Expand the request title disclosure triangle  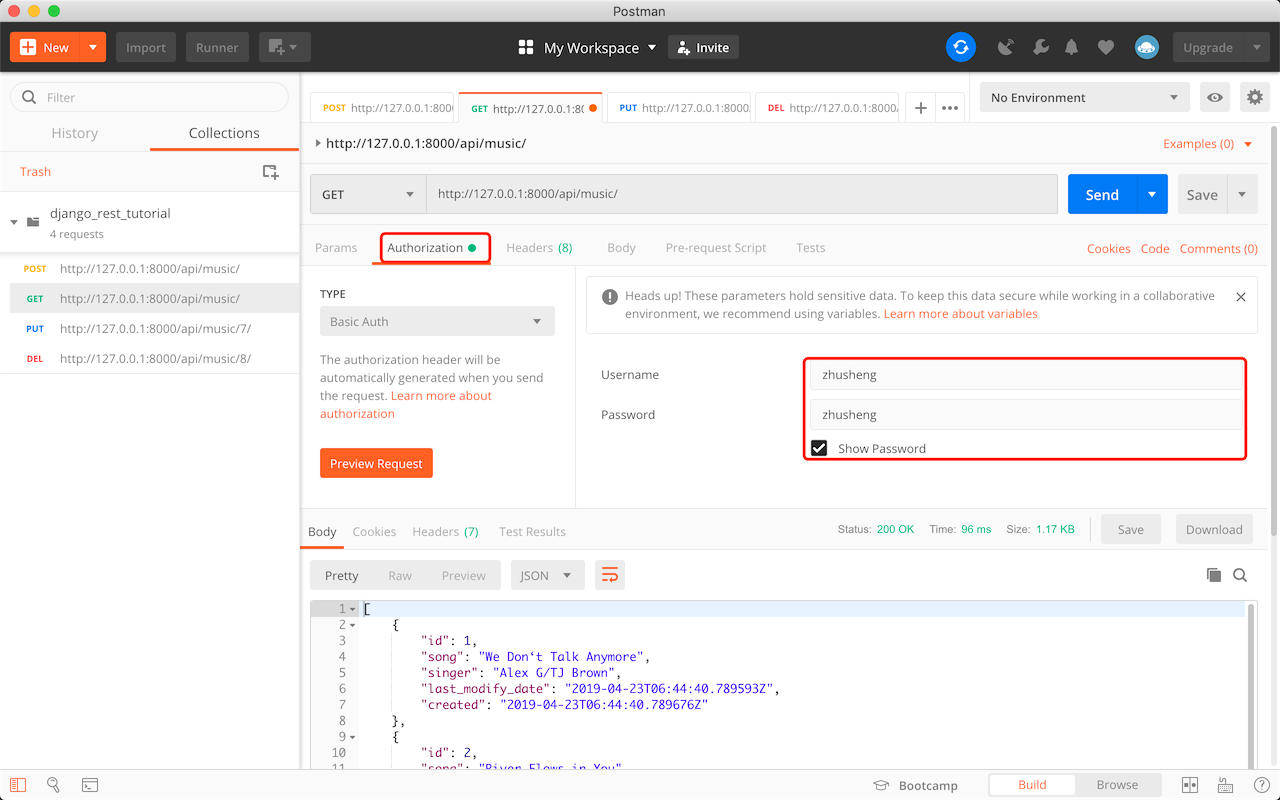[x=318, y=143]
